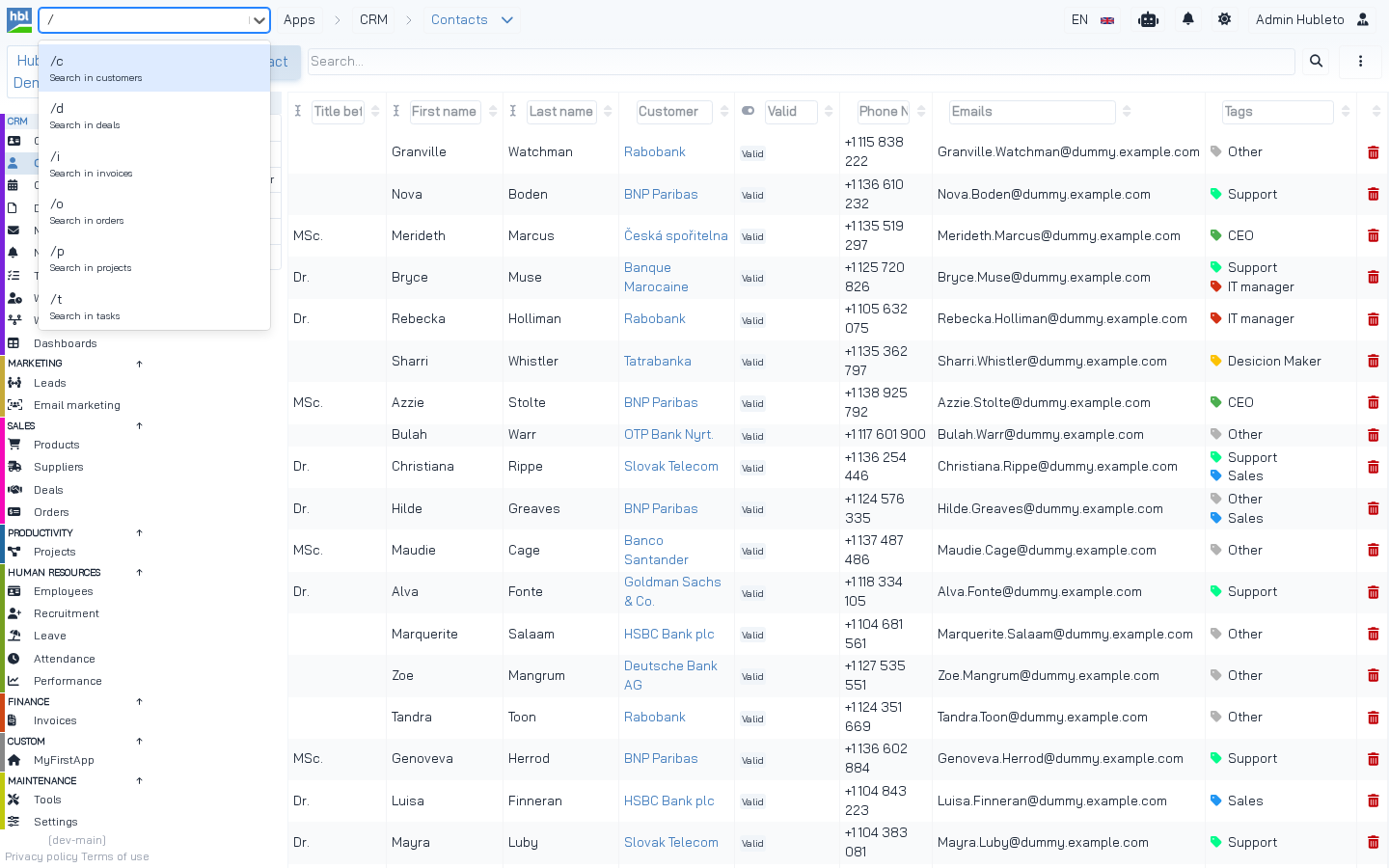Select '/c Search in customers' option
This screenshot has width=1389, height=868.
click(x=154, y=68)
